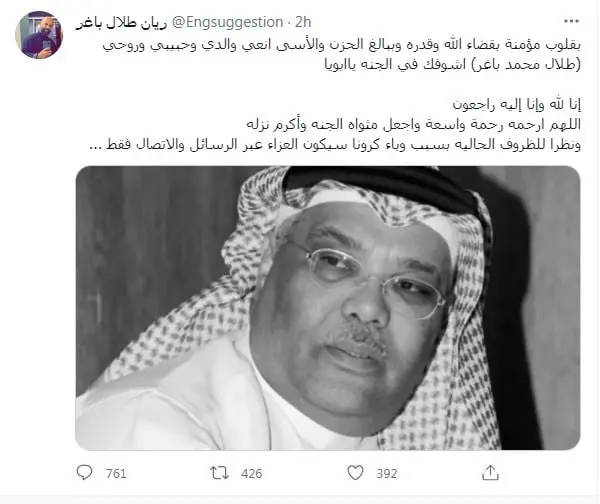Open the share tweet icon
Viewport: 600px width, 504px height.
pos(490,473)
